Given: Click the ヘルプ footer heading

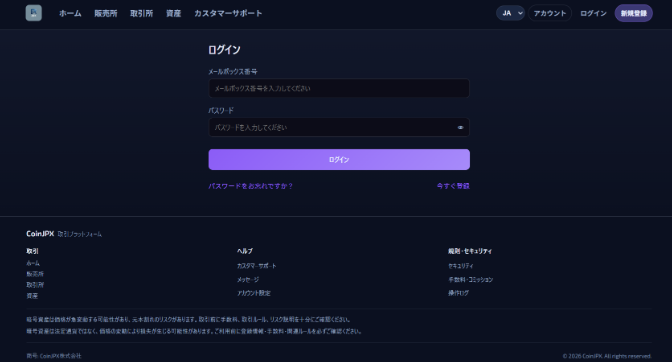Looking at the screenshot, I should [245, 251].
